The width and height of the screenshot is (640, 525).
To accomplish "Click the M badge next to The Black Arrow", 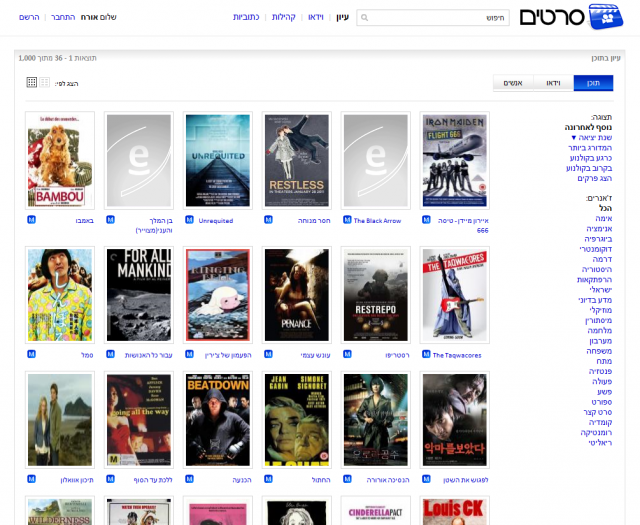I will [347, 220].
